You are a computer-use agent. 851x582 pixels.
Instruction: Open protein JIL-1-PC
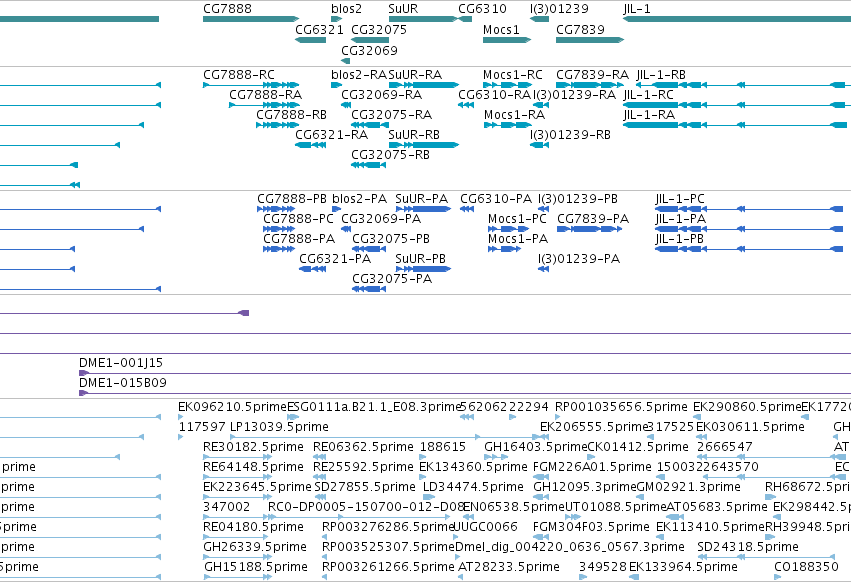[680, 199]
